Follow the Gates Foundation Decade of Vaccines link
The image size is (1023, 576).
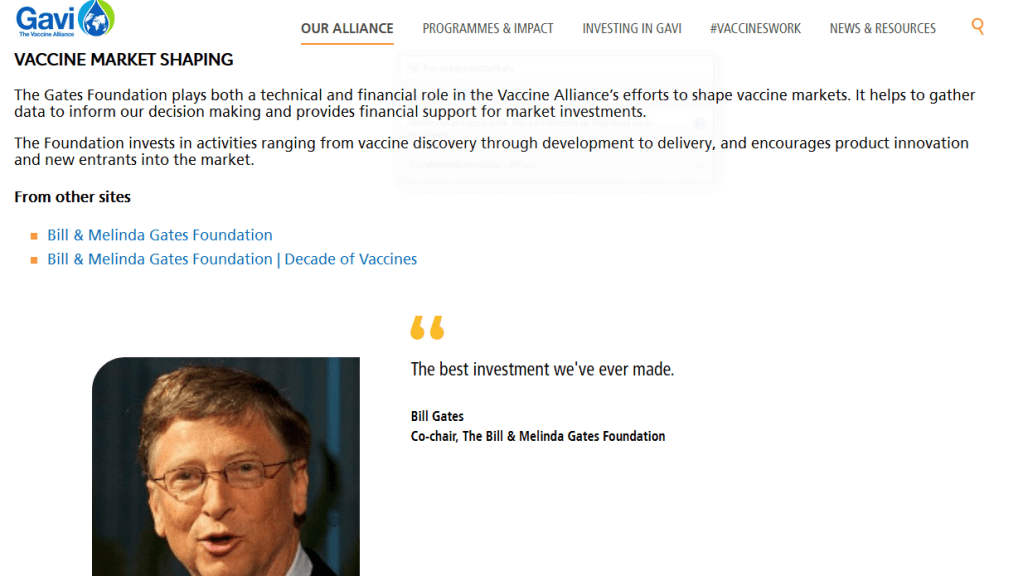point(232,259)
